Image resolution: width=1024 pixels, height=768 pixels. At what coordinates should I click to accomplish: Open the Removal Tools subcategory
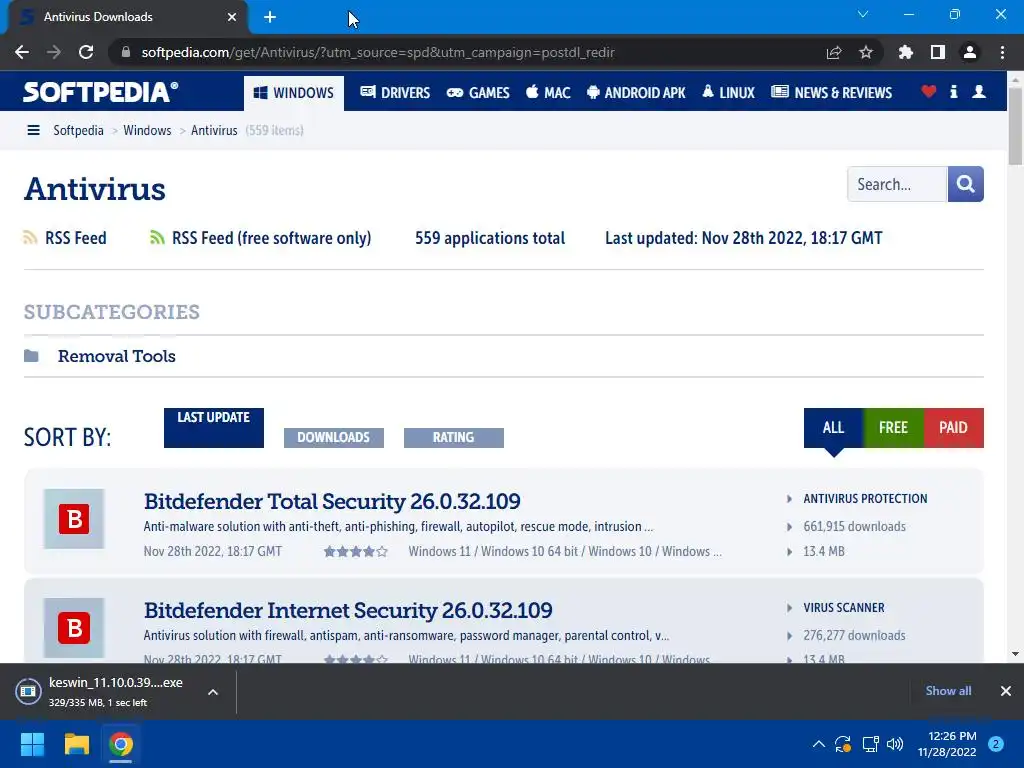tap(117, 356)
